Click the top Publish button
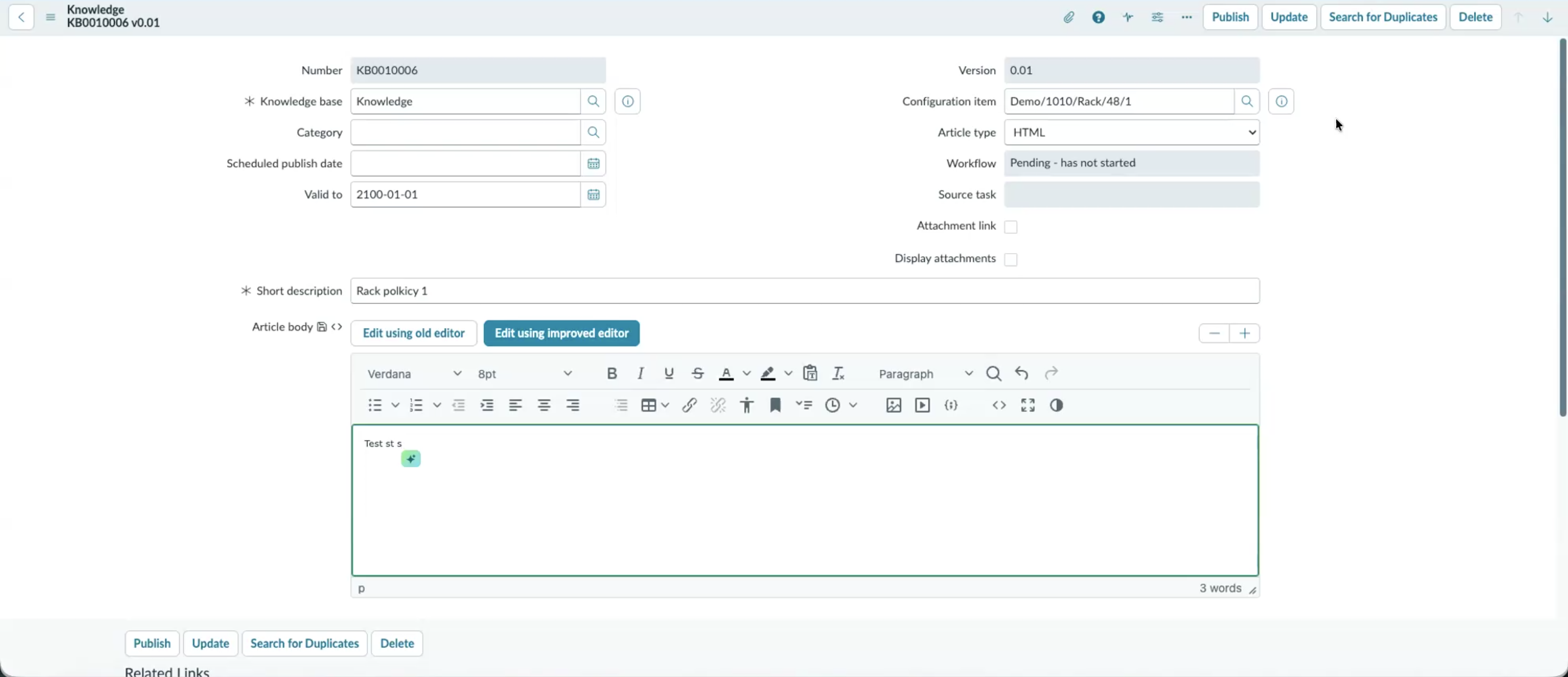This screenshot has height=677, width=1568. point(1230,17)
